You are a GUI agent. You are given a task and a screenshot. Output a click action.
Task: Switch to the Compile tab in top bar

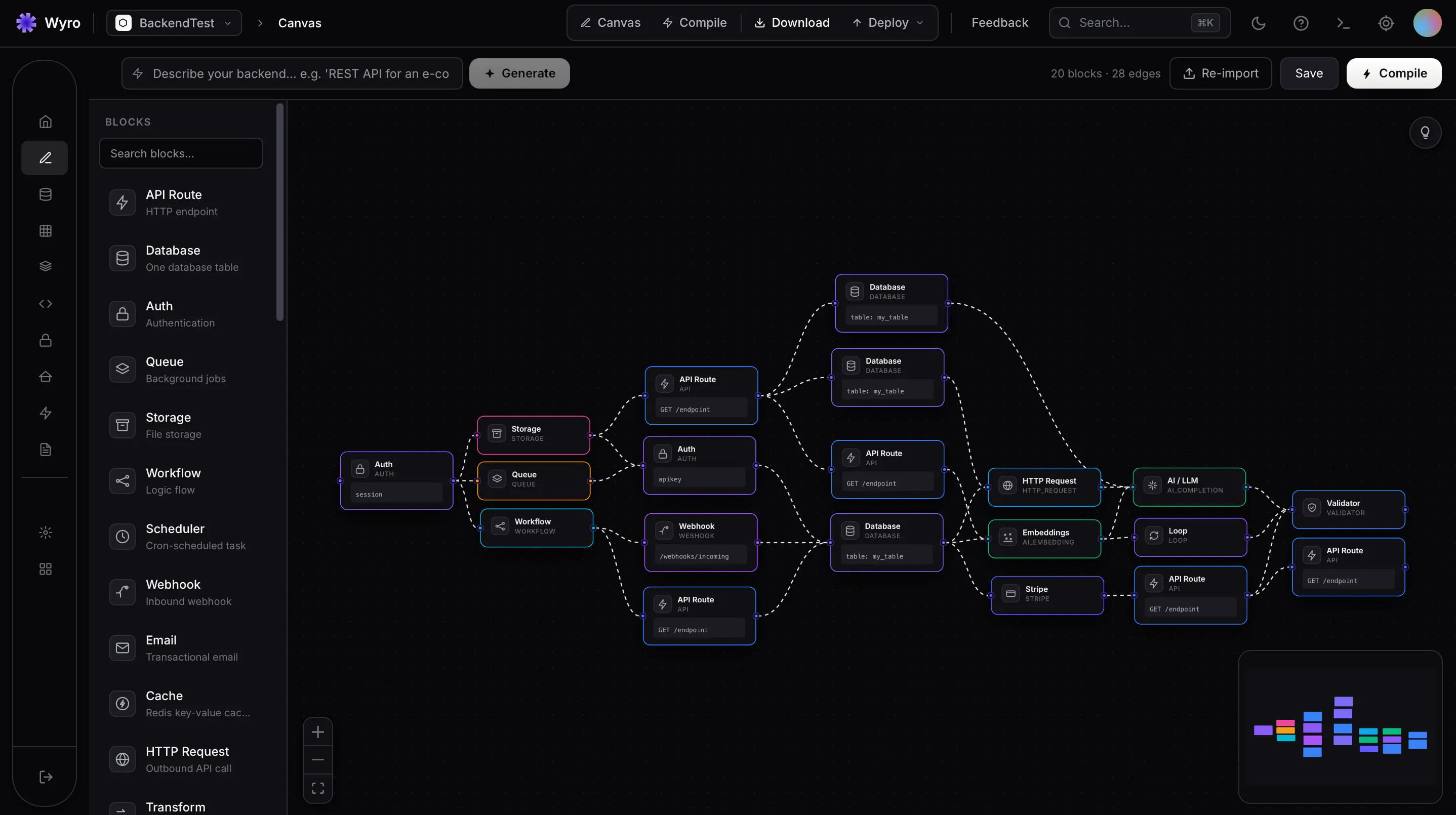point(695,23)
